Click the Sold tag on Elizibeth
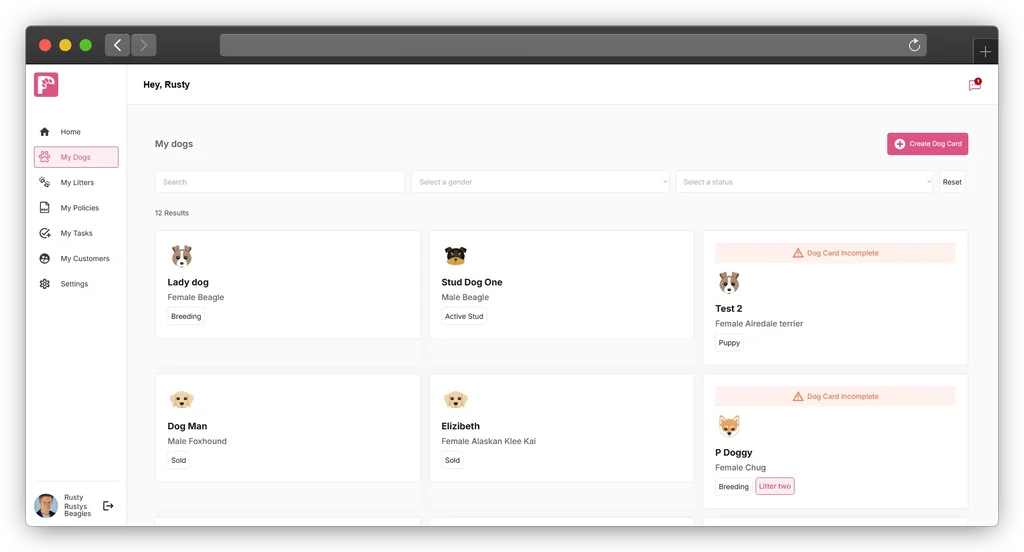1024x552 pixels. [x=452, y=460]
